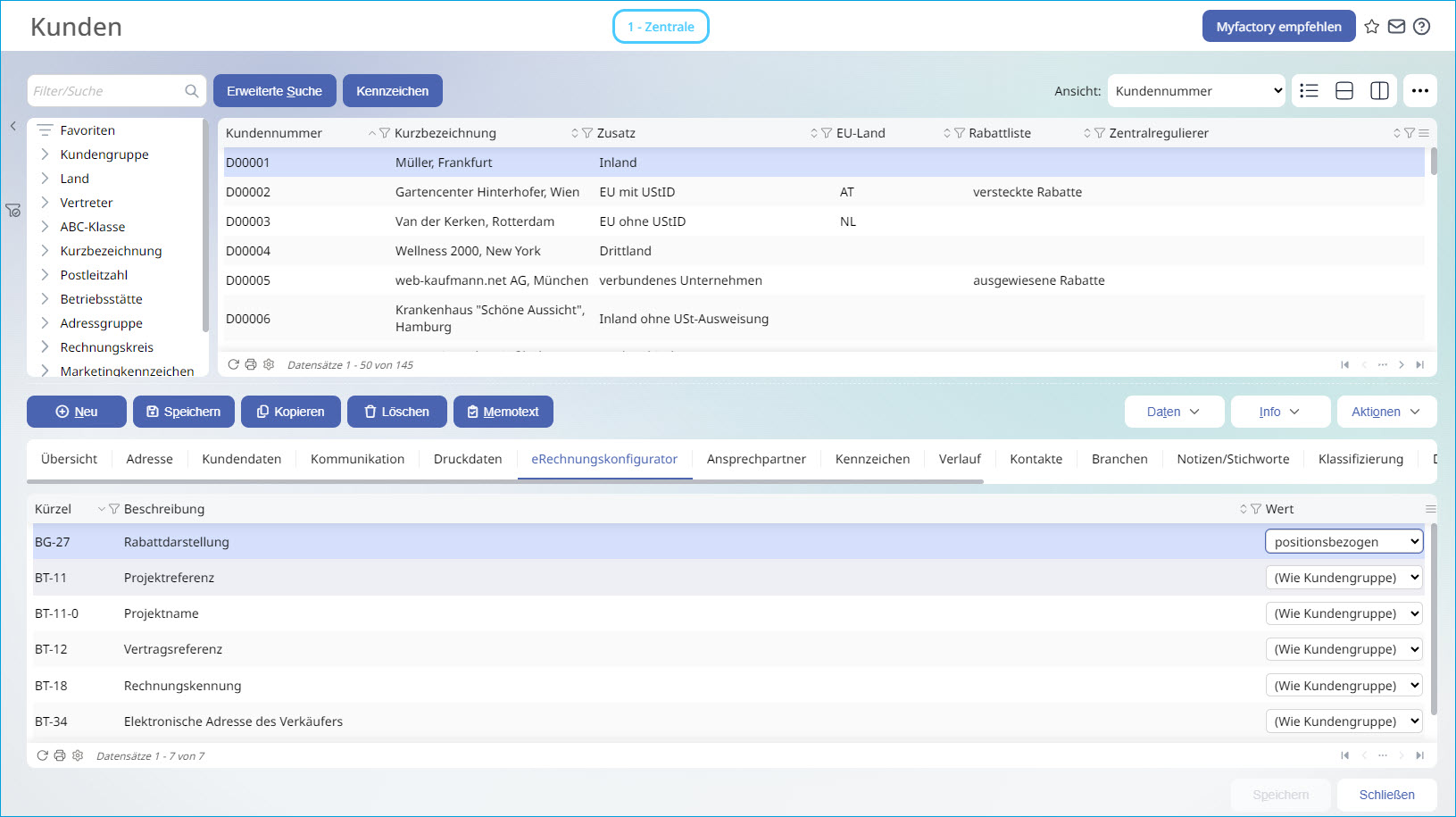This screenshot has height=817, width=1456.
Task: Expand the Kundengruppe tree node
Action: click(x=45, y=154)
